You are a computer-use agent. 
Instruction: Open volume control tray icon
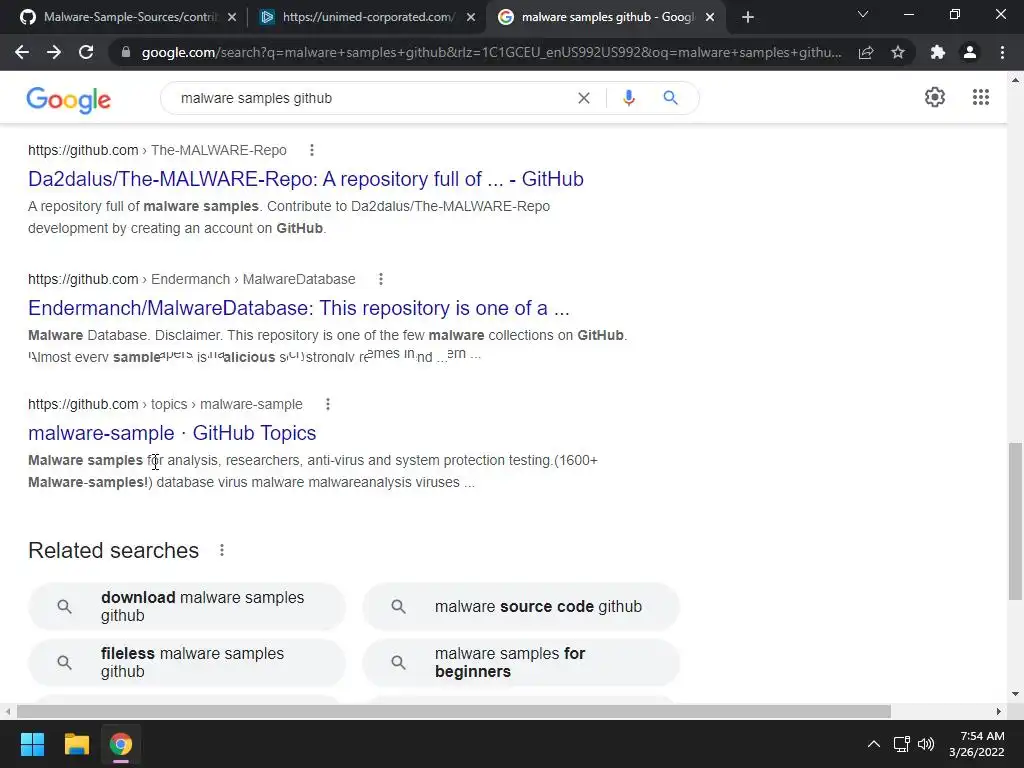tap(926, 744)
